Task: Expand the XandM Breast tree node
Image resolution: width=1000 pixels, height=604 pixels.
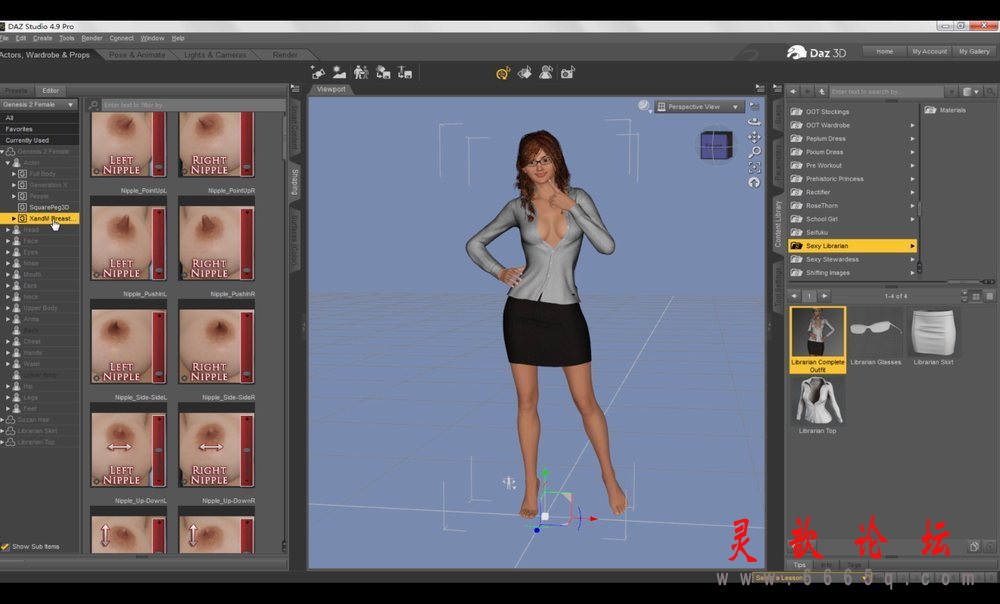Action: point(14,218)
